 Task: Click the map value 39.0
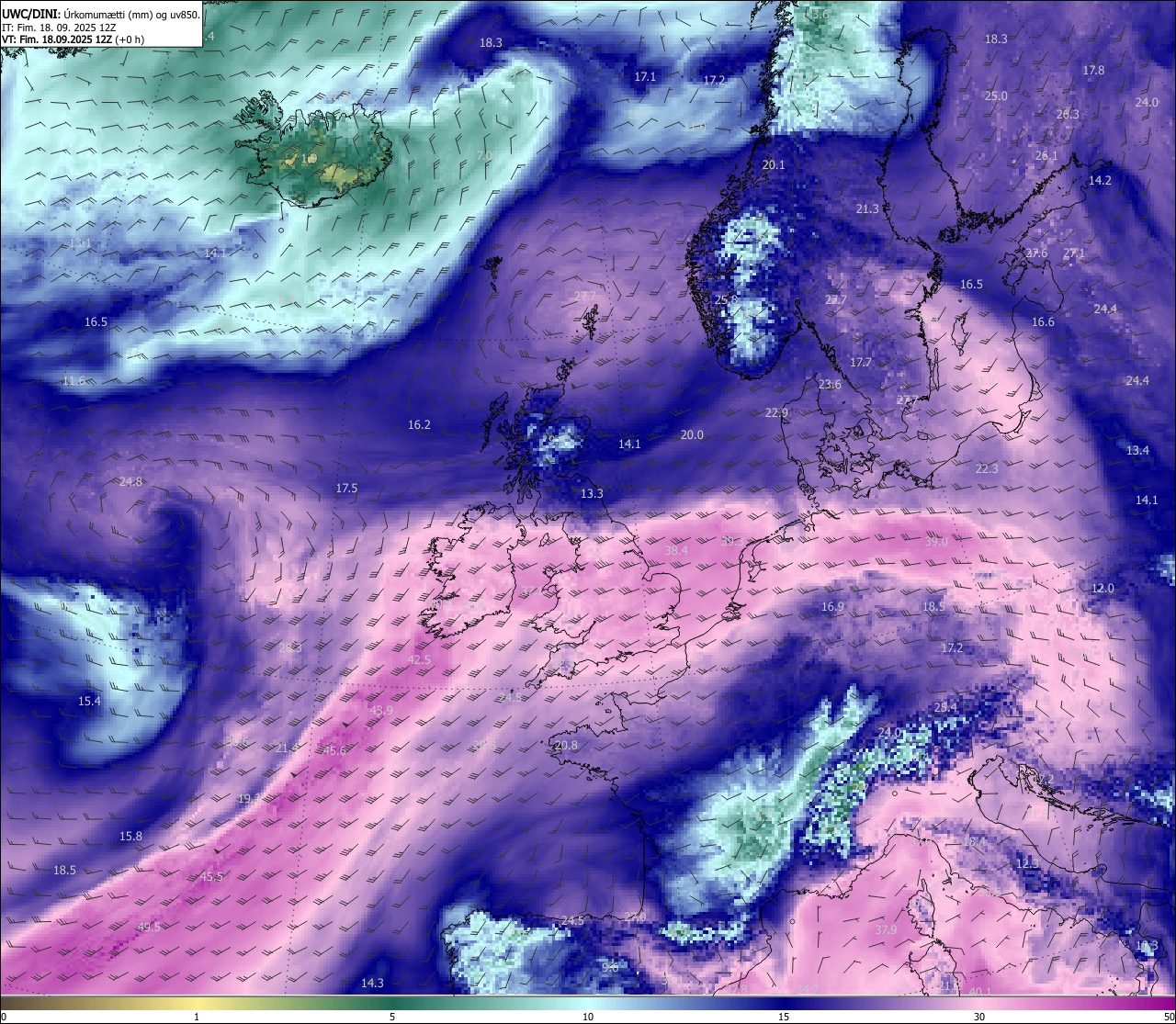[936, 543]
